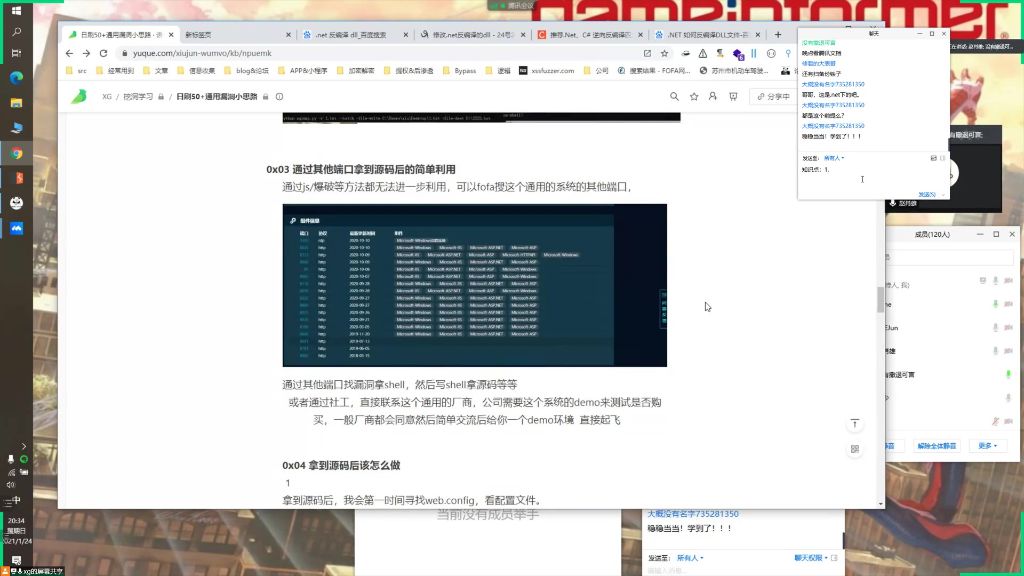Search members in the members window field
Screen dimensions: 1024x576
(950, 257)
